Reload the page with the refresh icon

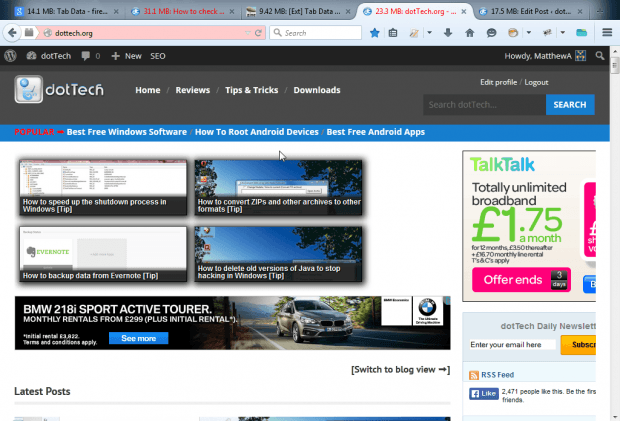pyautogui.click(x=258, y=33)
